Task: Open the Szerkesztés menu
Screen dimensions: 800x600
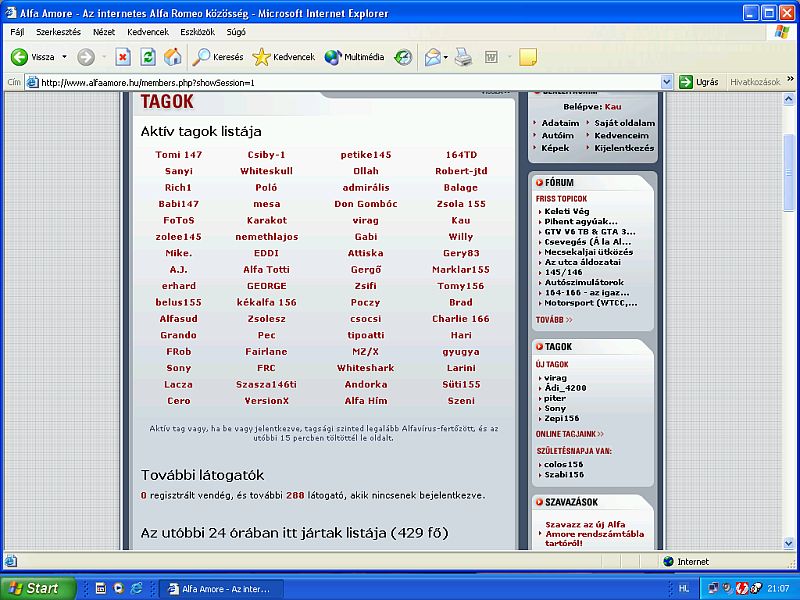Action: point(58,32)
